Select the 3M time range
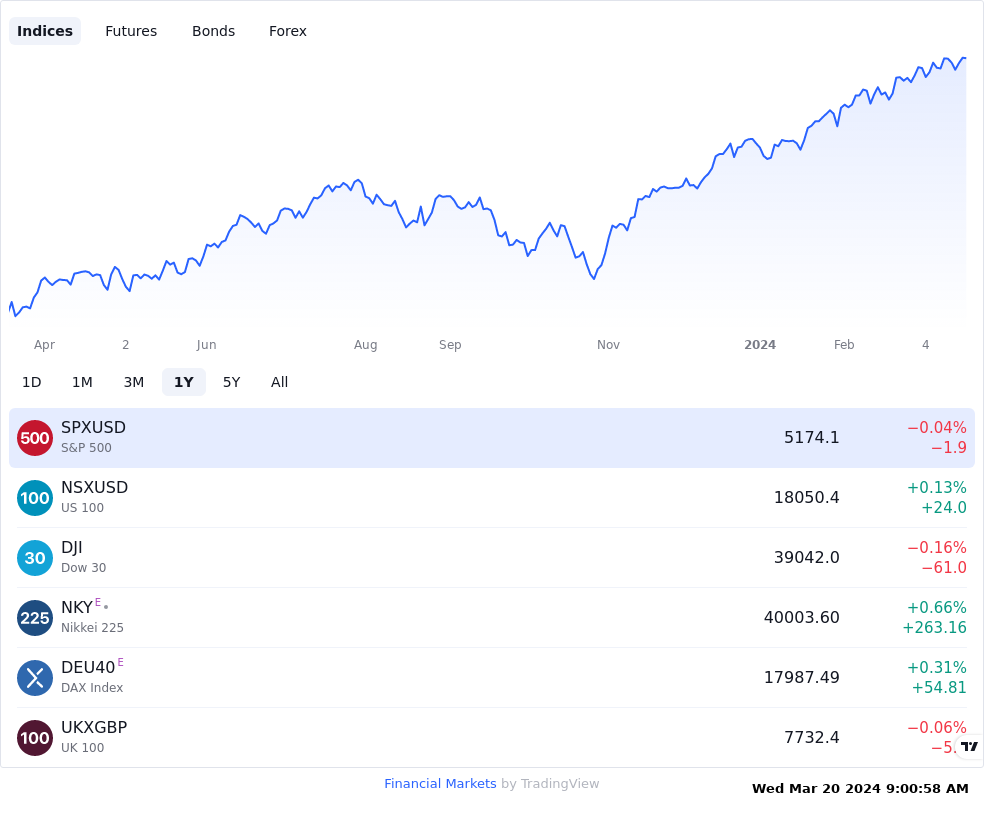This screenshot has height=820, width=984. coord(134,382)
